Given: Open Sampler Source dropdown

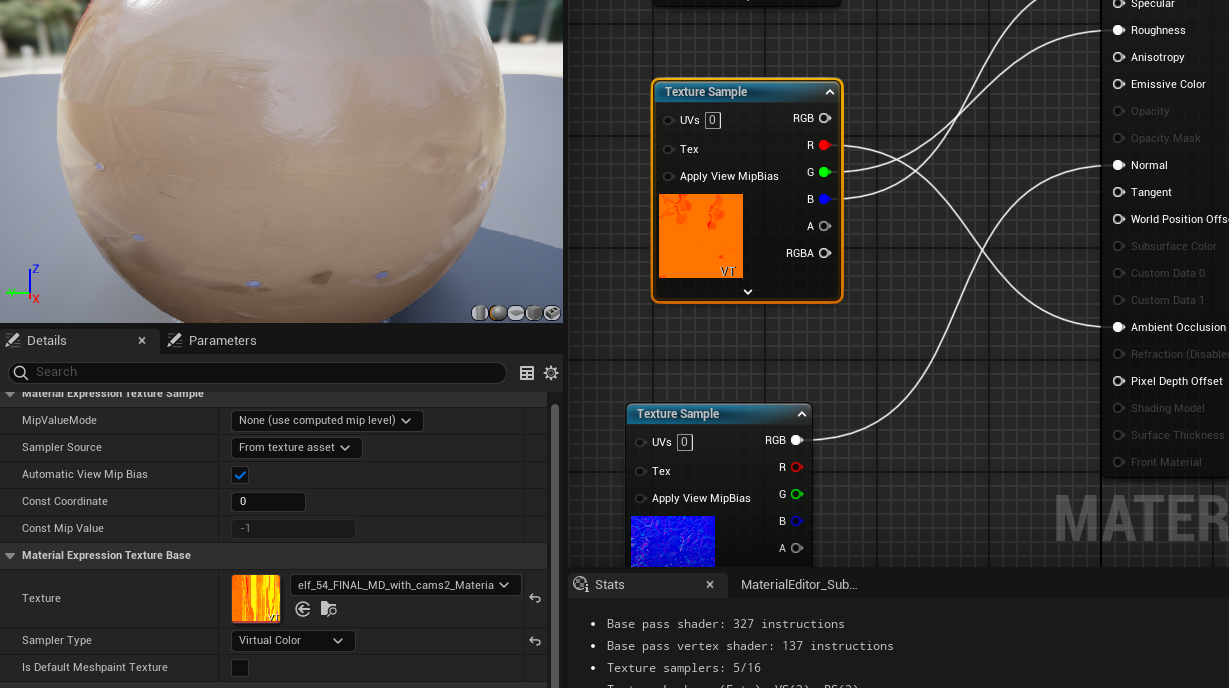Looking at the screenshot, I should [296, 448].
